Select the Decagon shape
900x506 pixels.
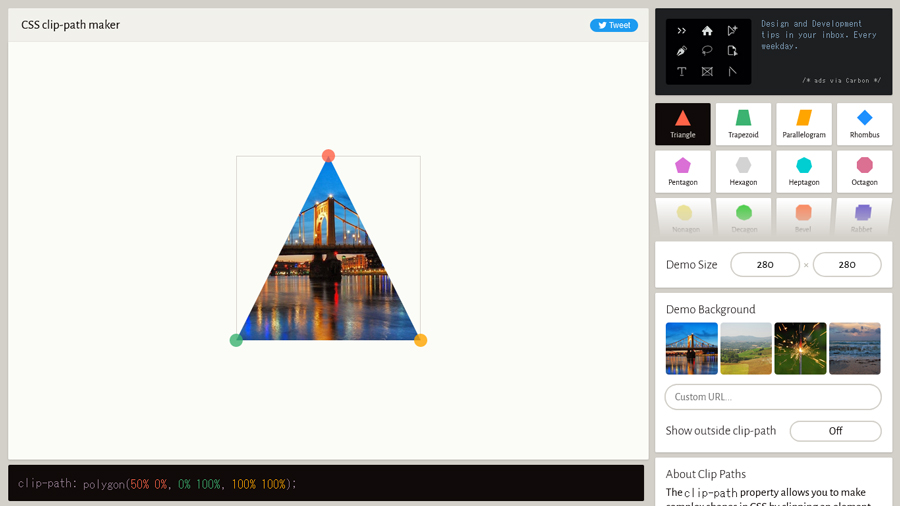click(744, 216)
